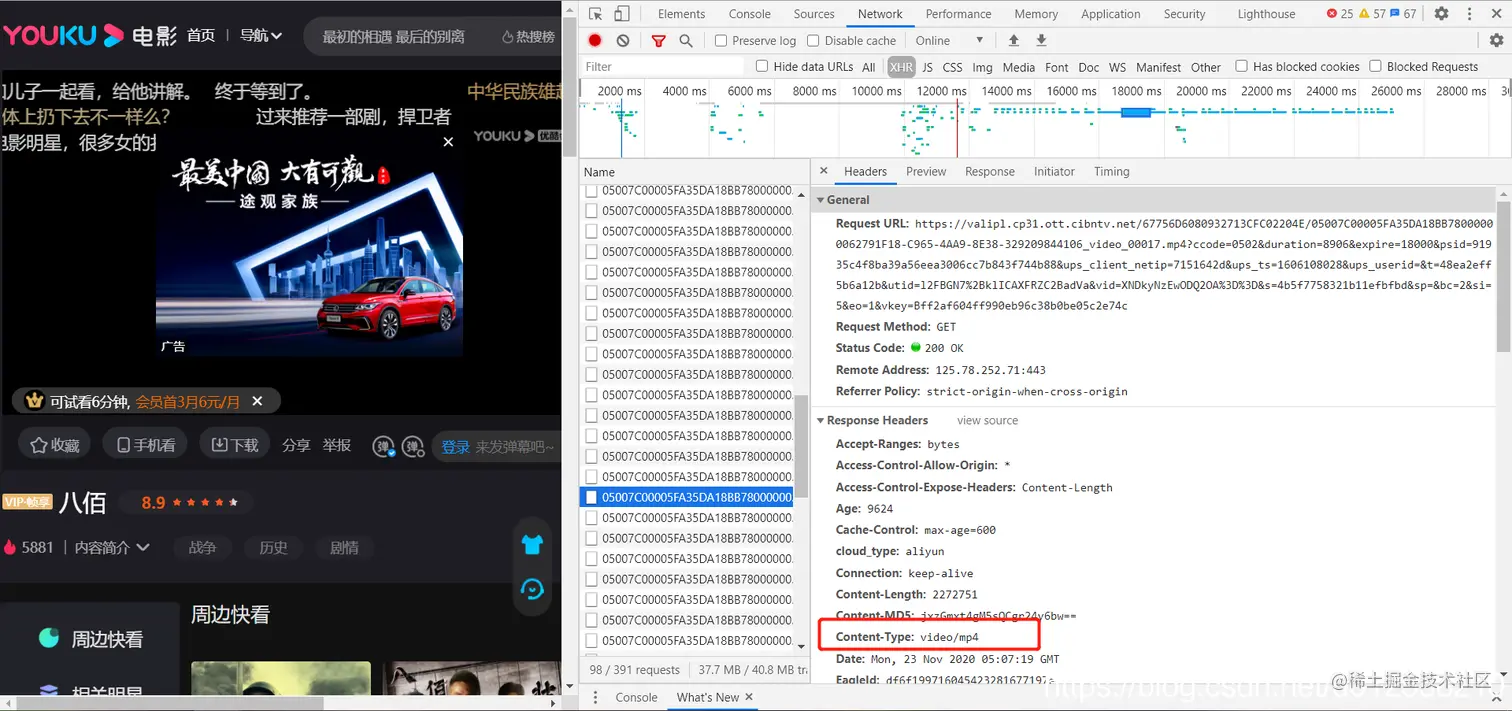
Task: Collapse the General section
Action: click(x=821, y=200)
